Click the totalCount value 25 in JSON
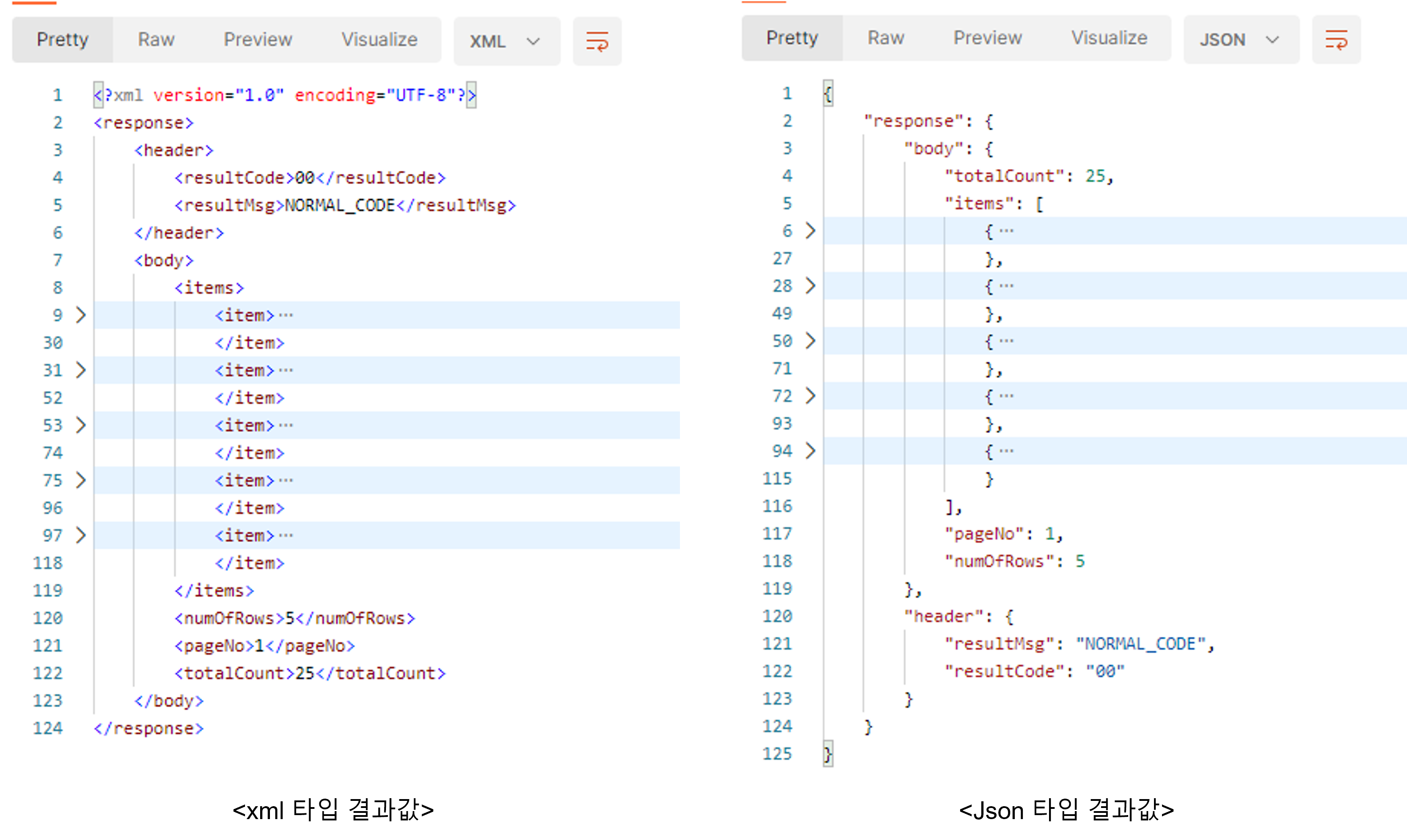1407x840 pixels. pyautogui.click(x=1095, y=176)
